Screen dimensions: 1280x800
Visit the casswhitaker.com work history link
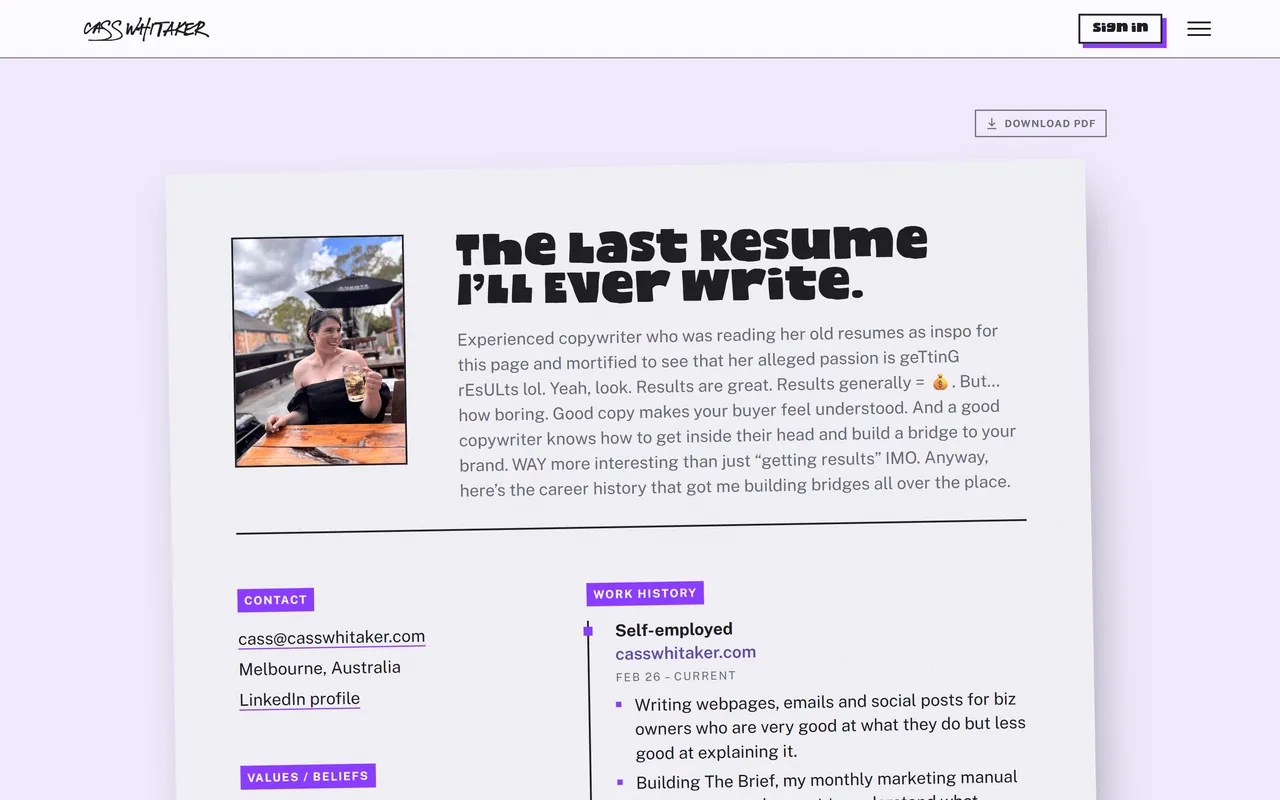685,653
